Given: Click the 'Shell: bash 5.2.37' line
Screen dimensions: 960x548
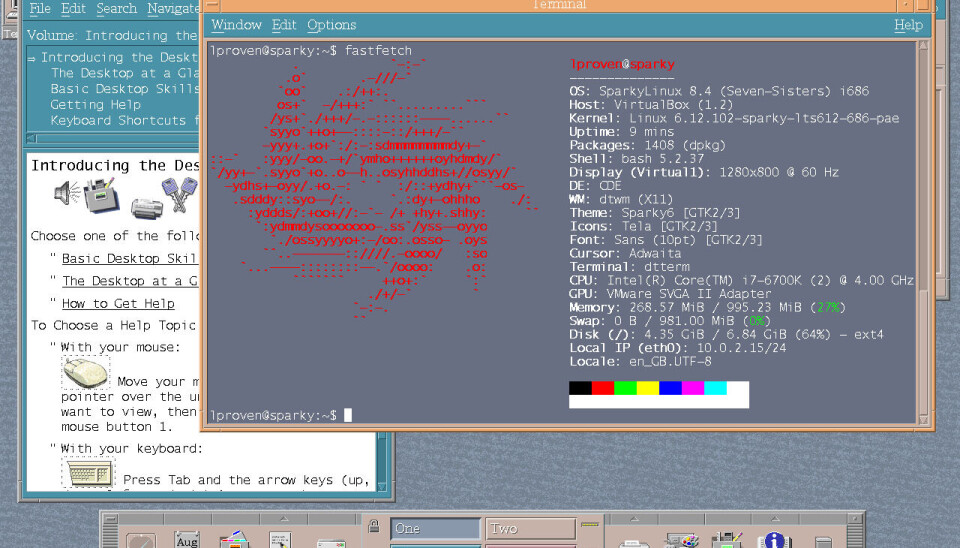Looking at the screenshot, I should [637, 159].
